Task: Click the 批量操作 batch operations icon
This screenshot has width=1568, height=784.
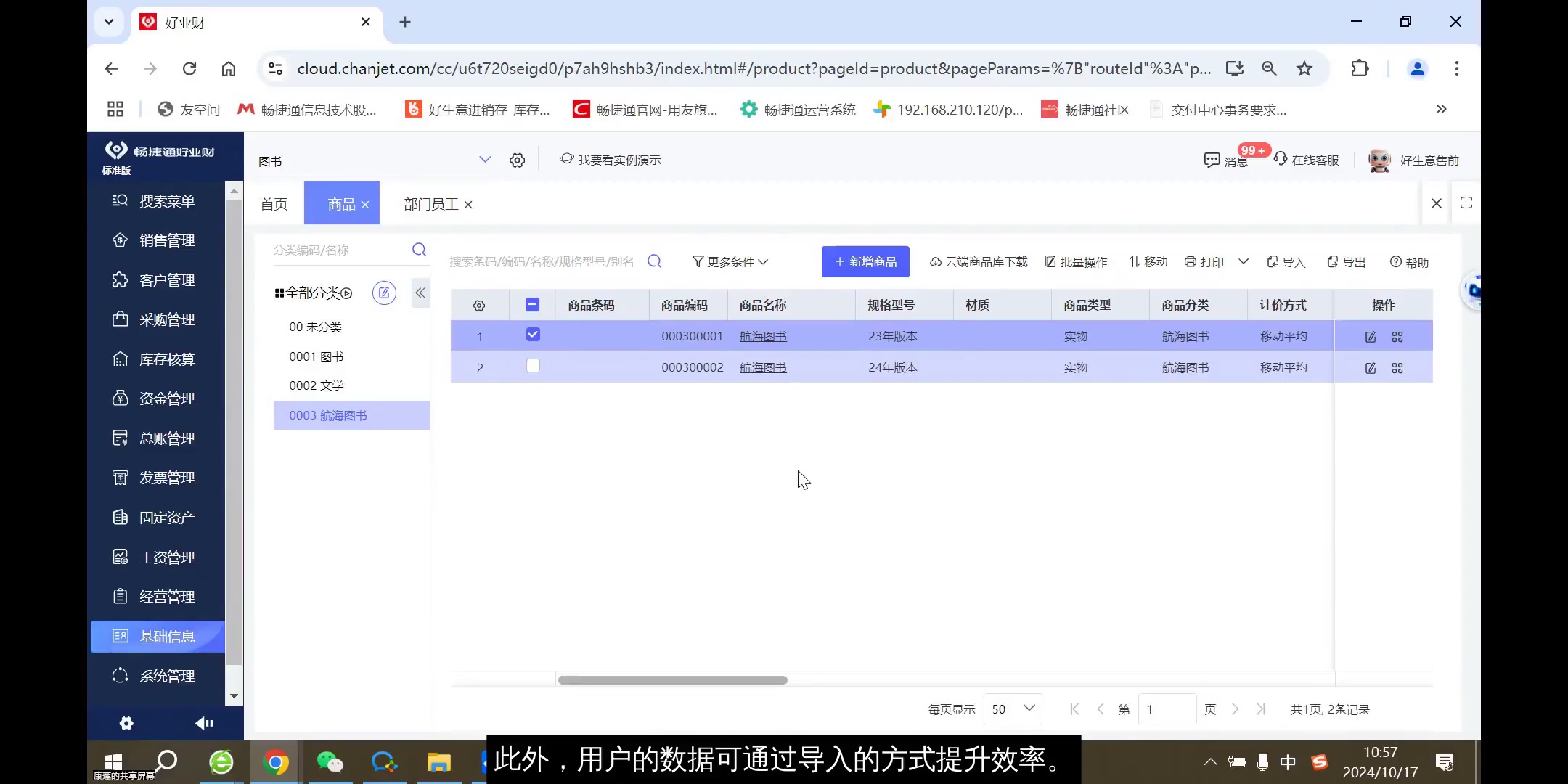Action: [1077, 261]
